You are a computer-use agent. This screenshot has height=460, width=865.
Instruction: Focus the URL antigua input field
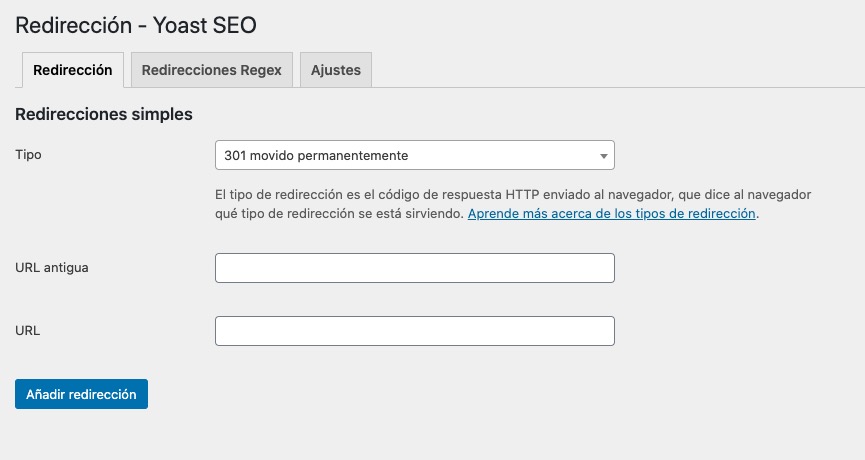(414, 268)
